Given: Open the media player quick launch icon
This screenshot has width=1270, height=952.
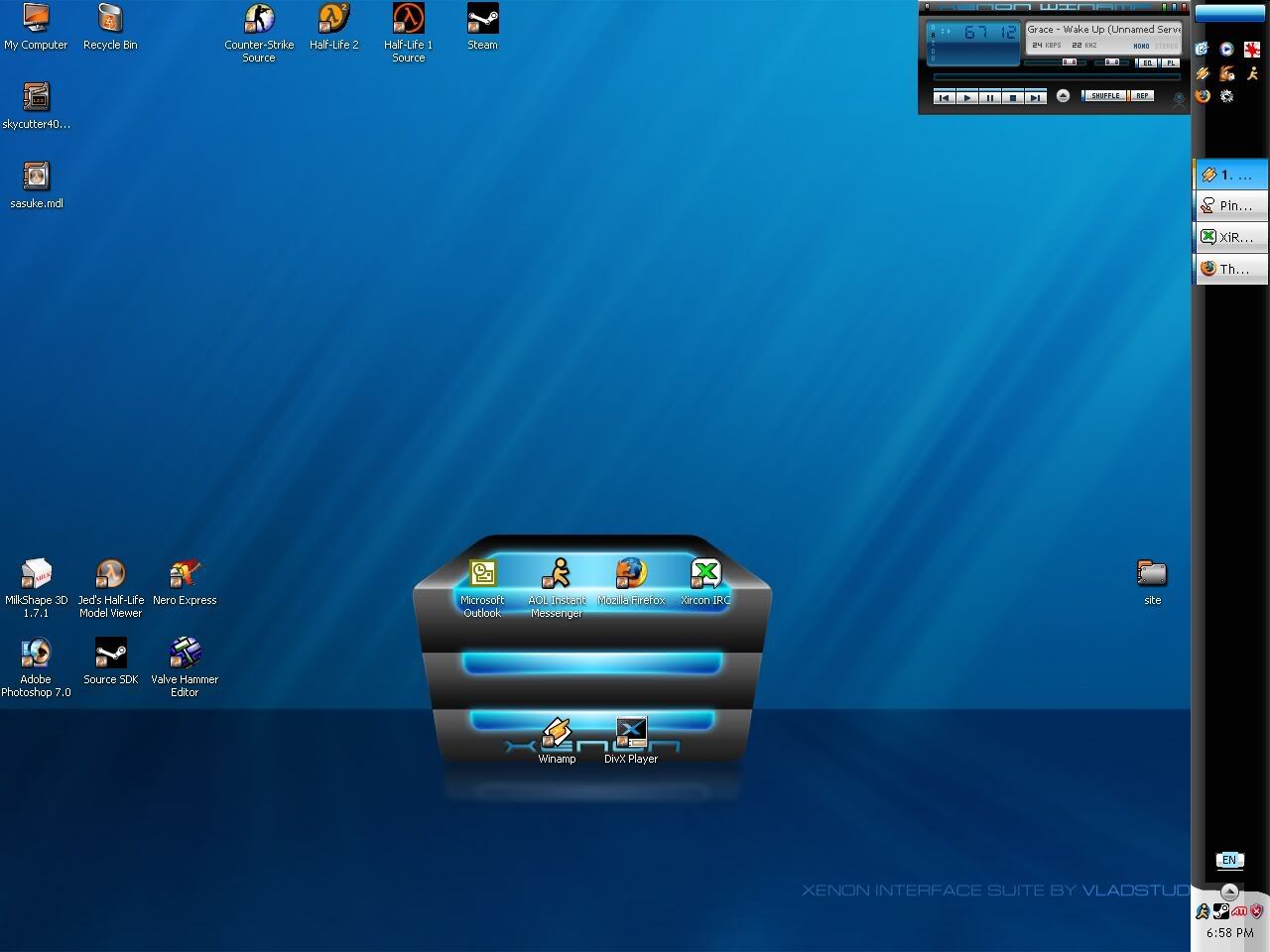Looking at the screenshot, I should point(1227,49).
